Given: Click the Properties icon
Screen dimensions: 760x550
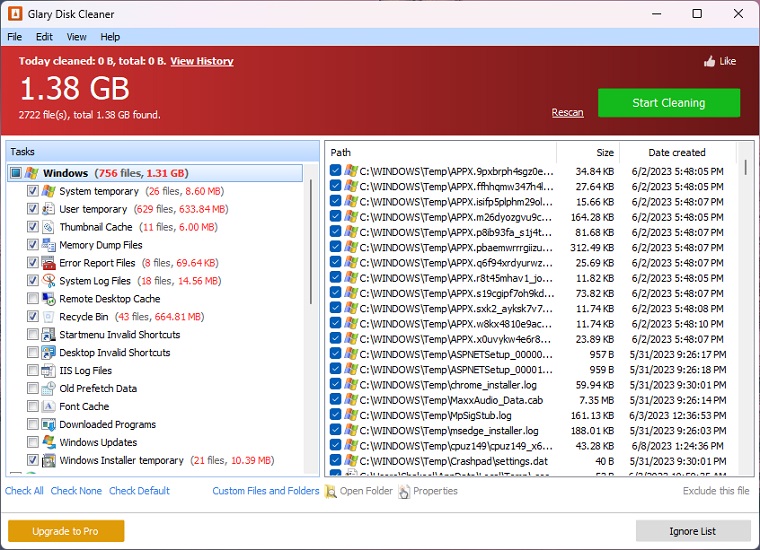Looking at the screenshot, I should (404, 491).
